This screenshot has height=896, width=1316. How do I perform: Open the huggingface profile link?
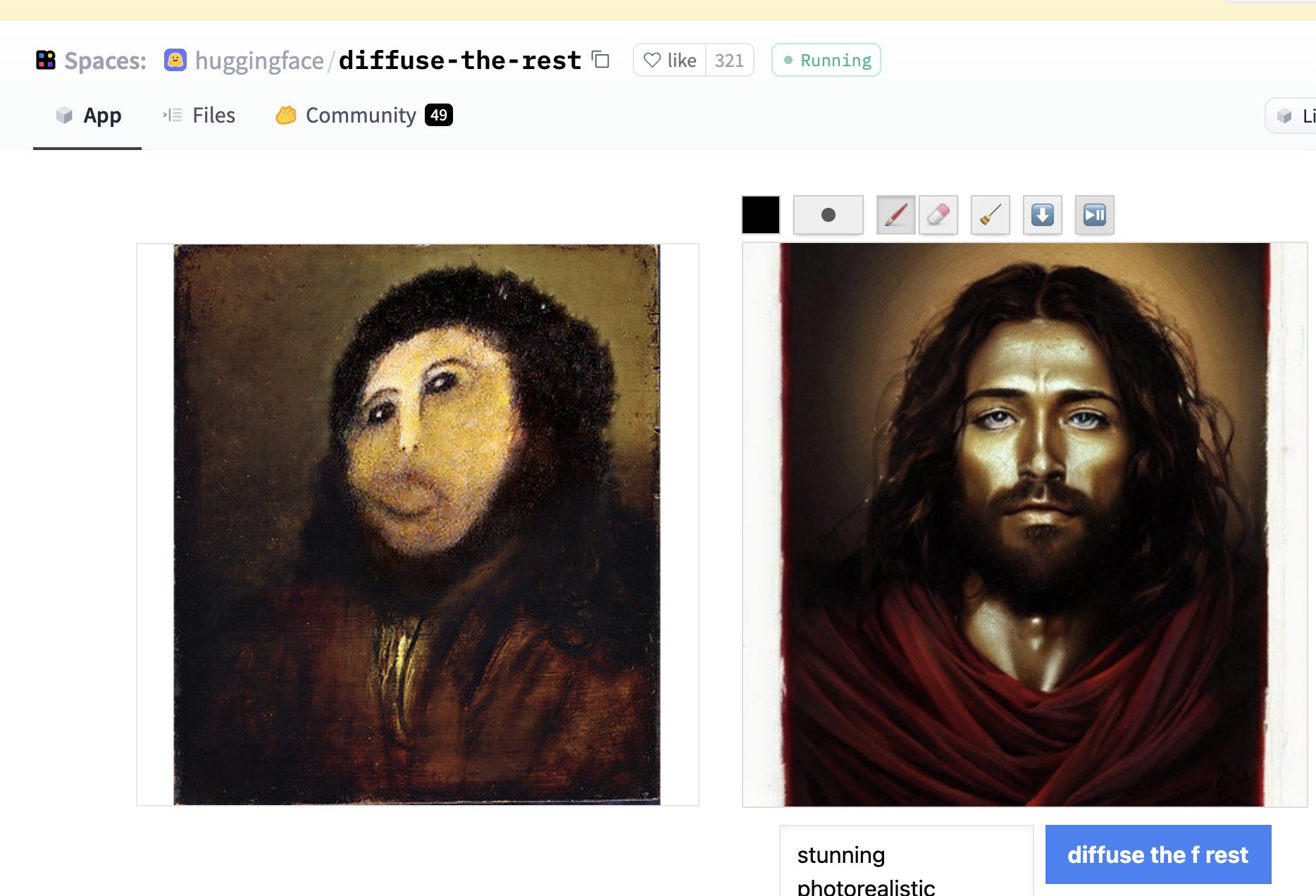click(259, 61)
